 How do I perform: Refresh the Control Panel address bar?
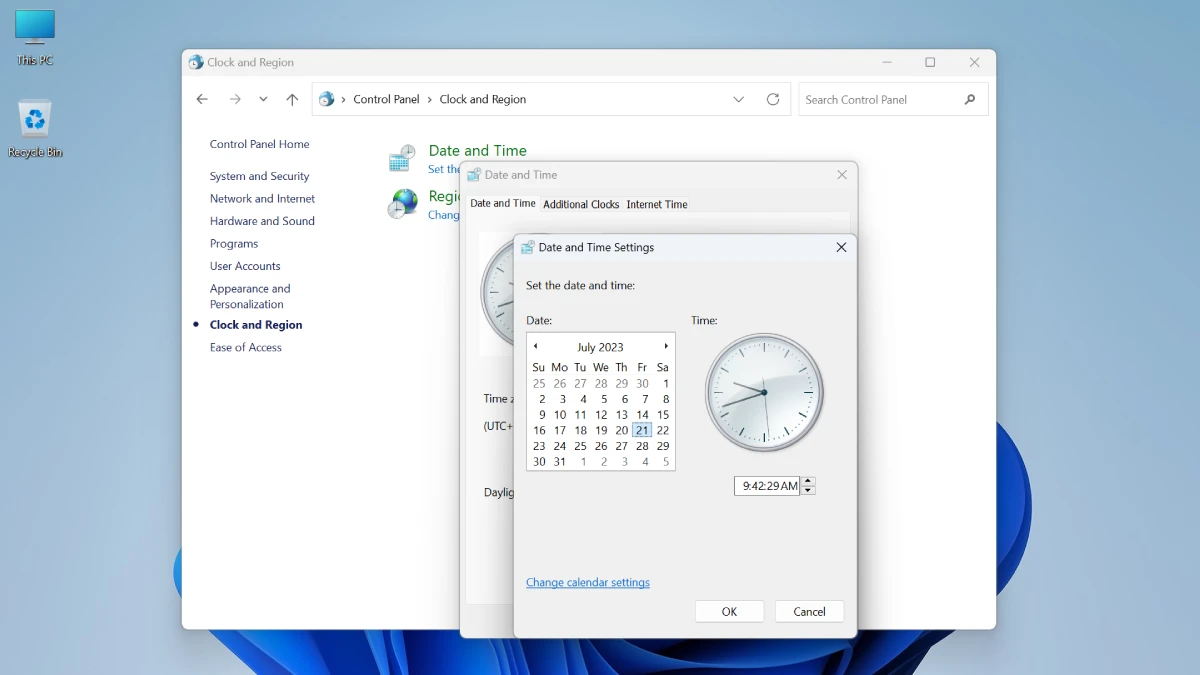(773, 99)
